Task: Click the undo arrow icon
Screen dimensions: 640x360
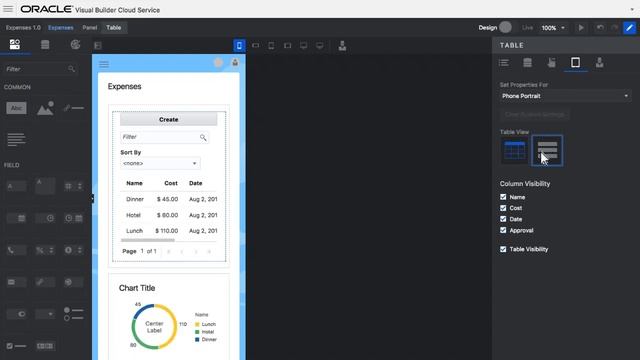Action: pyautogui.click(x=600, y=28)
